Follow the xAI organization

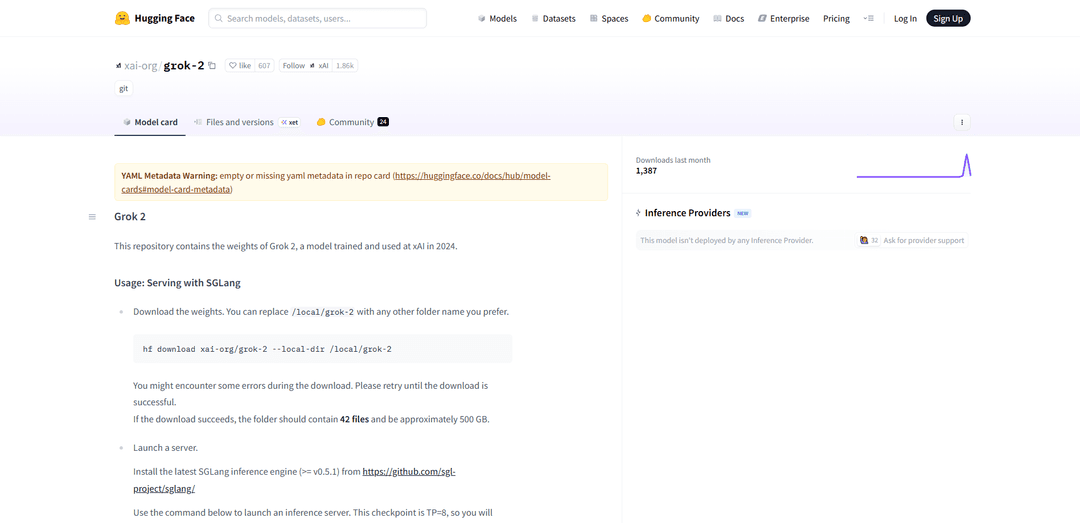point(305,65)
